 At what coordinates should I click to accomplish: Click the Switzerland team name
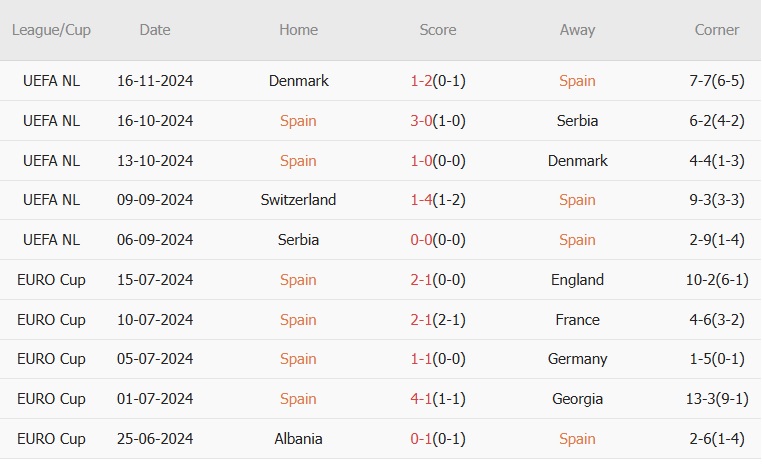point(298,200)
